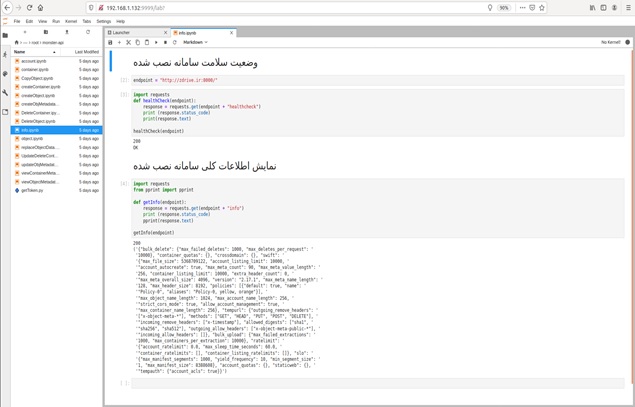Reload the browser page
The width and height of the screenshot is (635, 407).
click(x=29, y=8)
